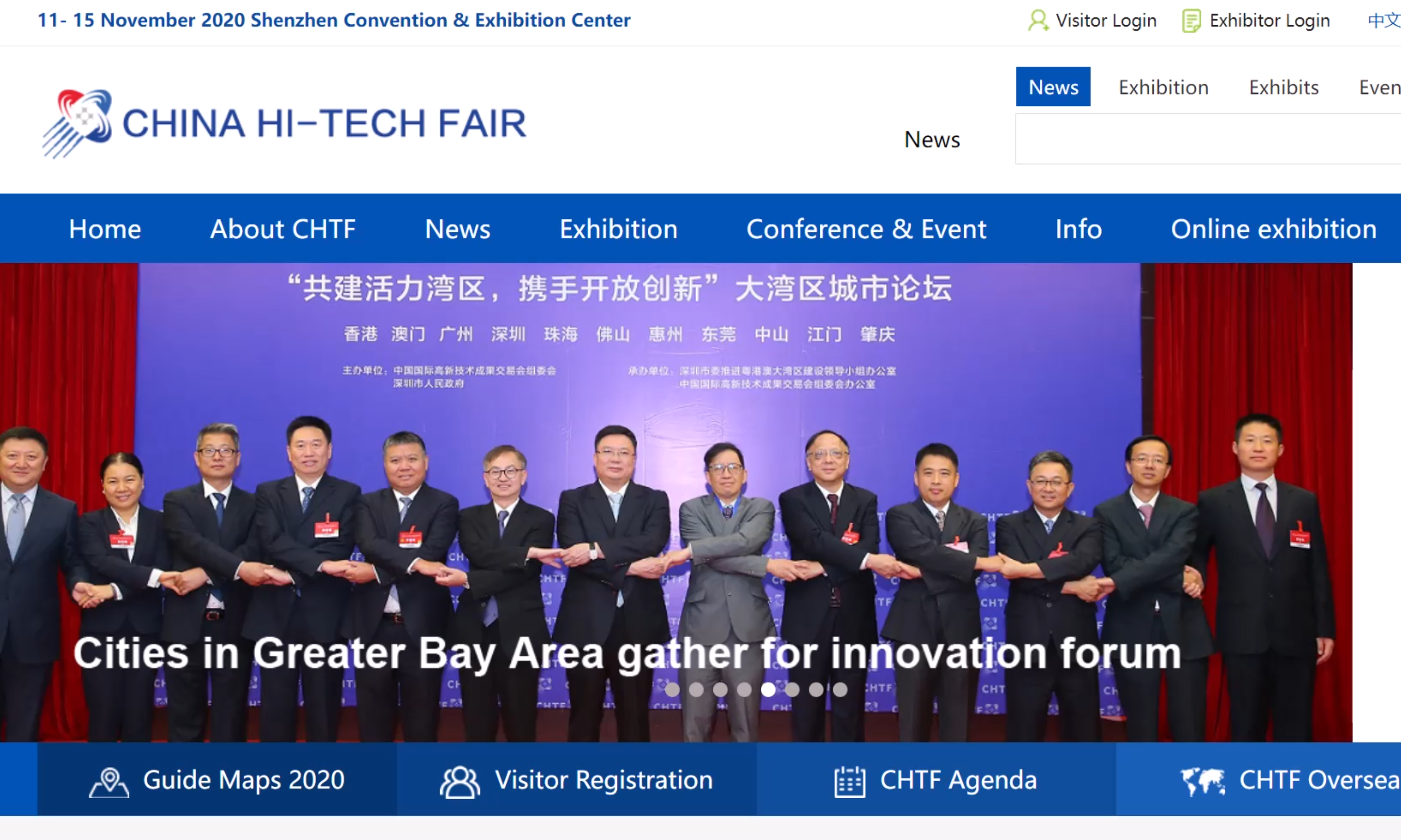Show the third carousel slide dot
The image size is (1401, 840).
point(720,689)
